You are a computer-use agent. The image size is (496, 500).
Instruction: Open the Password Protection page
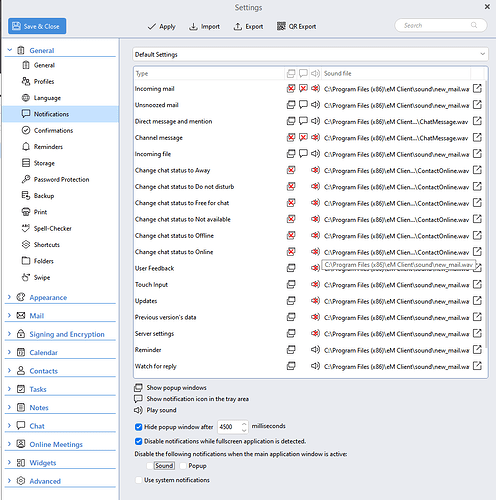[x=61, y=179]
